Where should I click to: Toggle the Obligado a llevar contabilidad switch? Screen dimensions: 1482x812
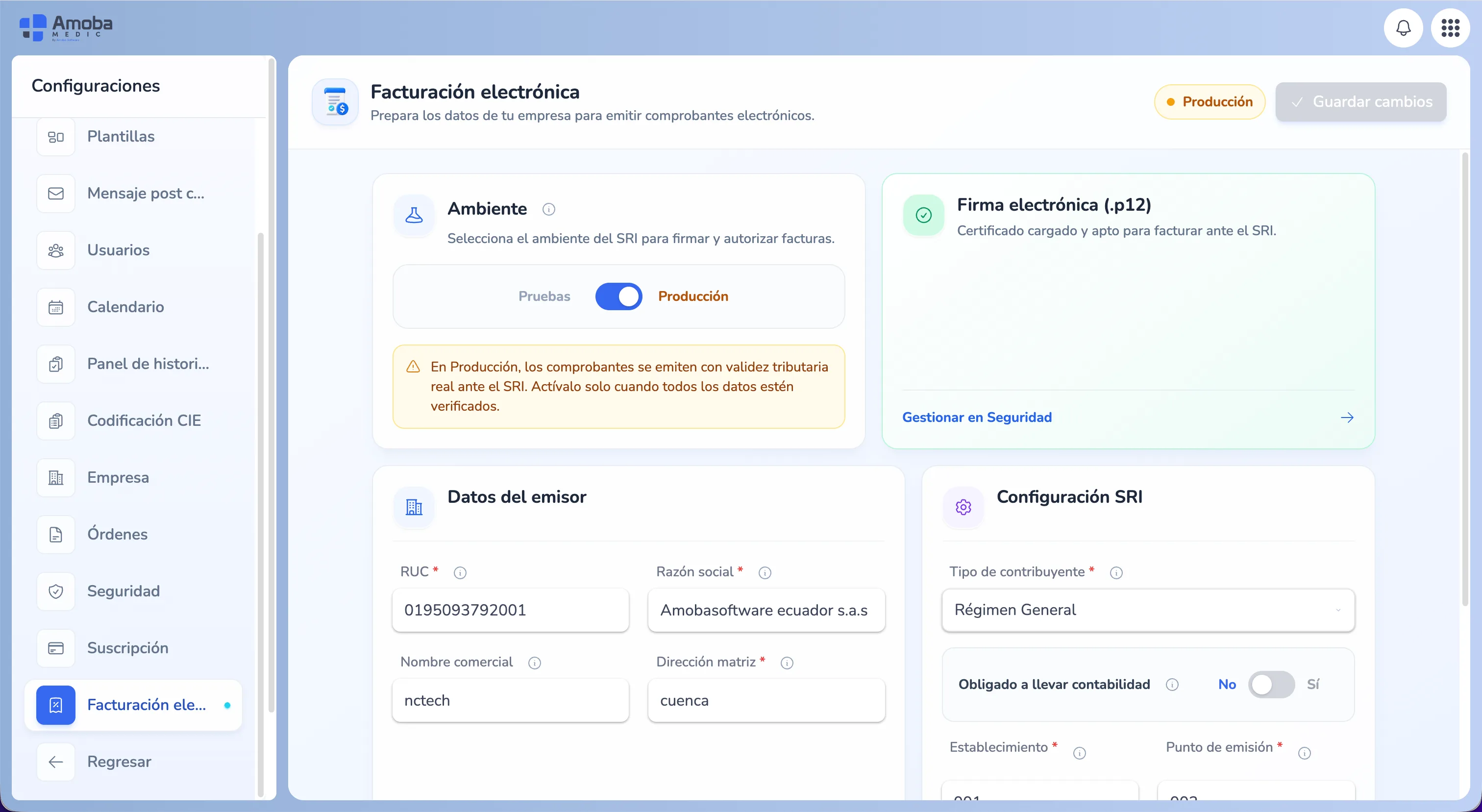(1271, 684)
